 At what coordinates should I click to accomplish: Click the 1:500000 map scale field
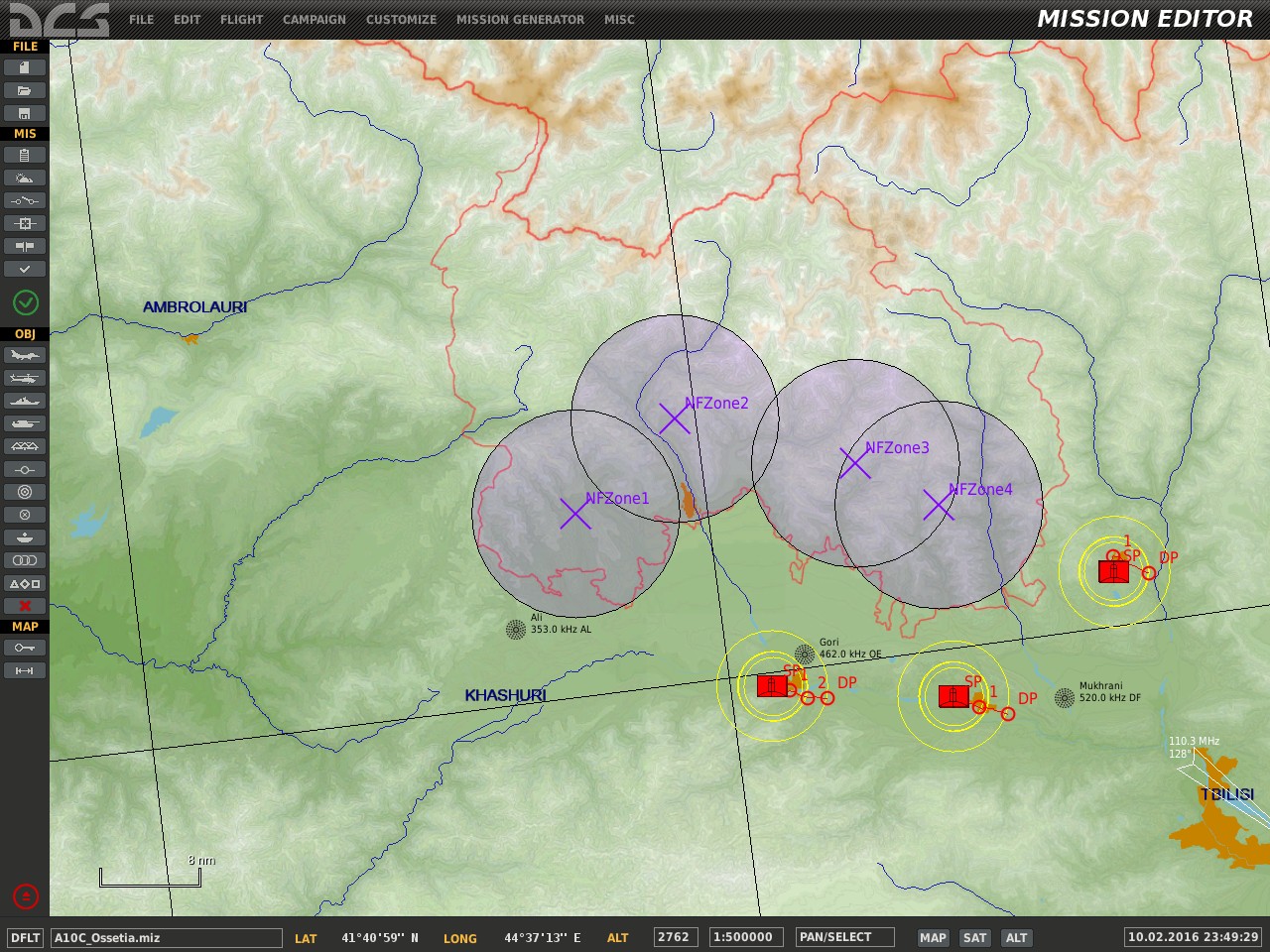coord(747,937)
